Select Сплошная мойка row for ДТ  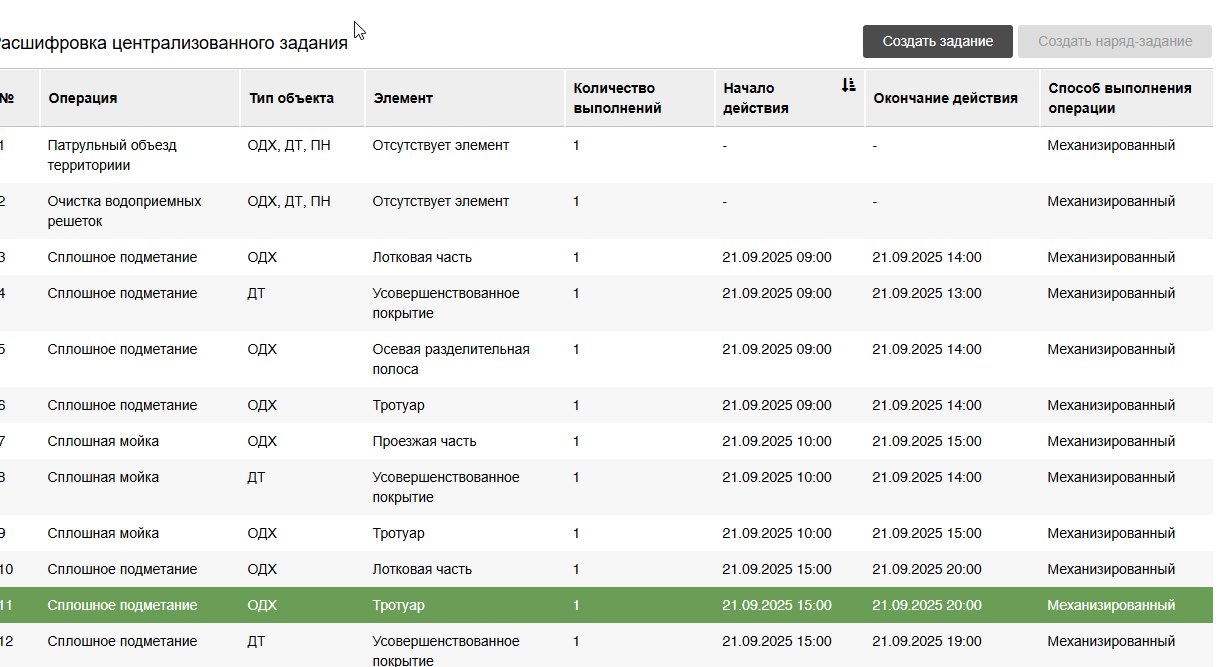coord(606,487)
